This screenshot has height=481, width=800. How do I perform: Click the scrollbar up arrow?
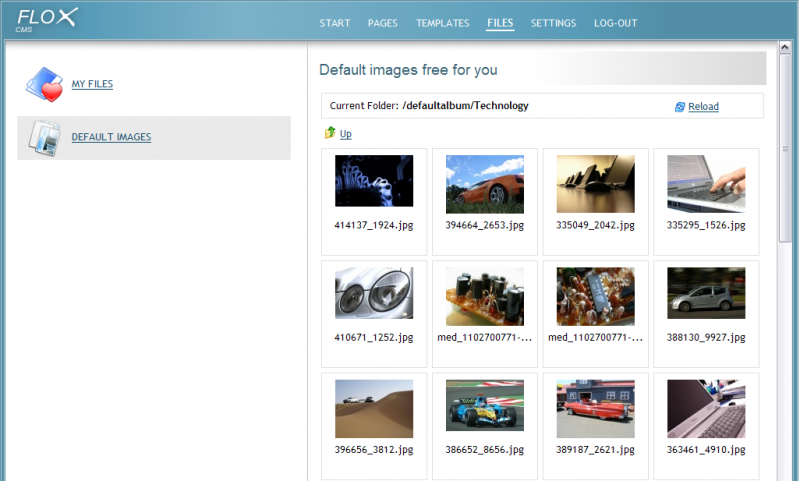click(x=785, y=47)
